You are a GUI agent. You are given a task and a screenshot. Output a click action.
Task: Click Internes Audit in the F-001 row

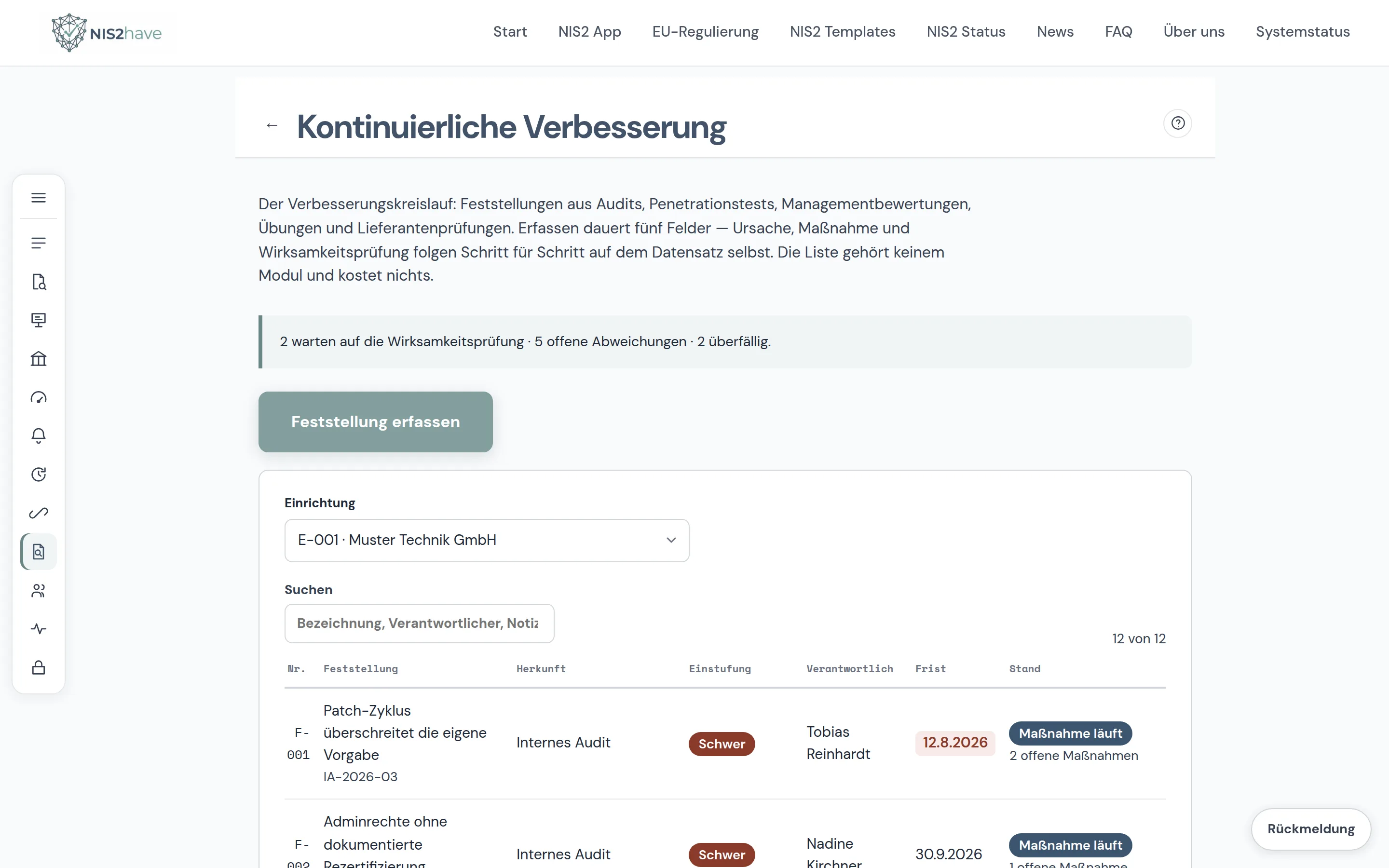coord(563,743)
